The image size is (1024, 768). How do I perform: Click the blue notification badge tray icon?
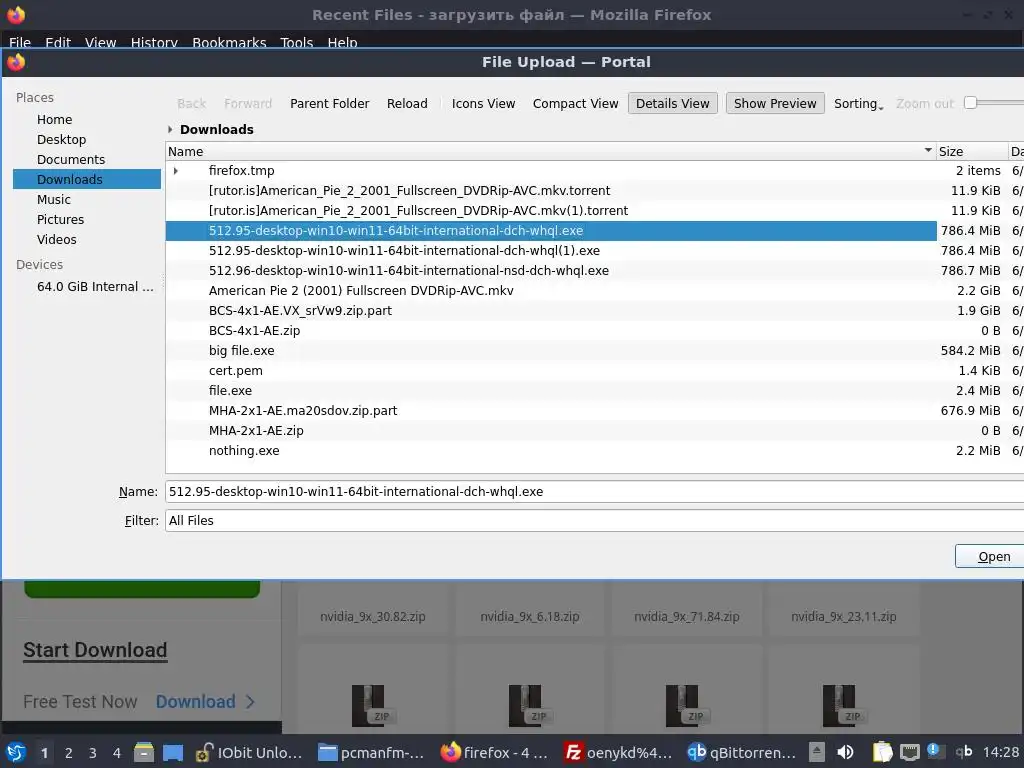[x=933, y=750]
